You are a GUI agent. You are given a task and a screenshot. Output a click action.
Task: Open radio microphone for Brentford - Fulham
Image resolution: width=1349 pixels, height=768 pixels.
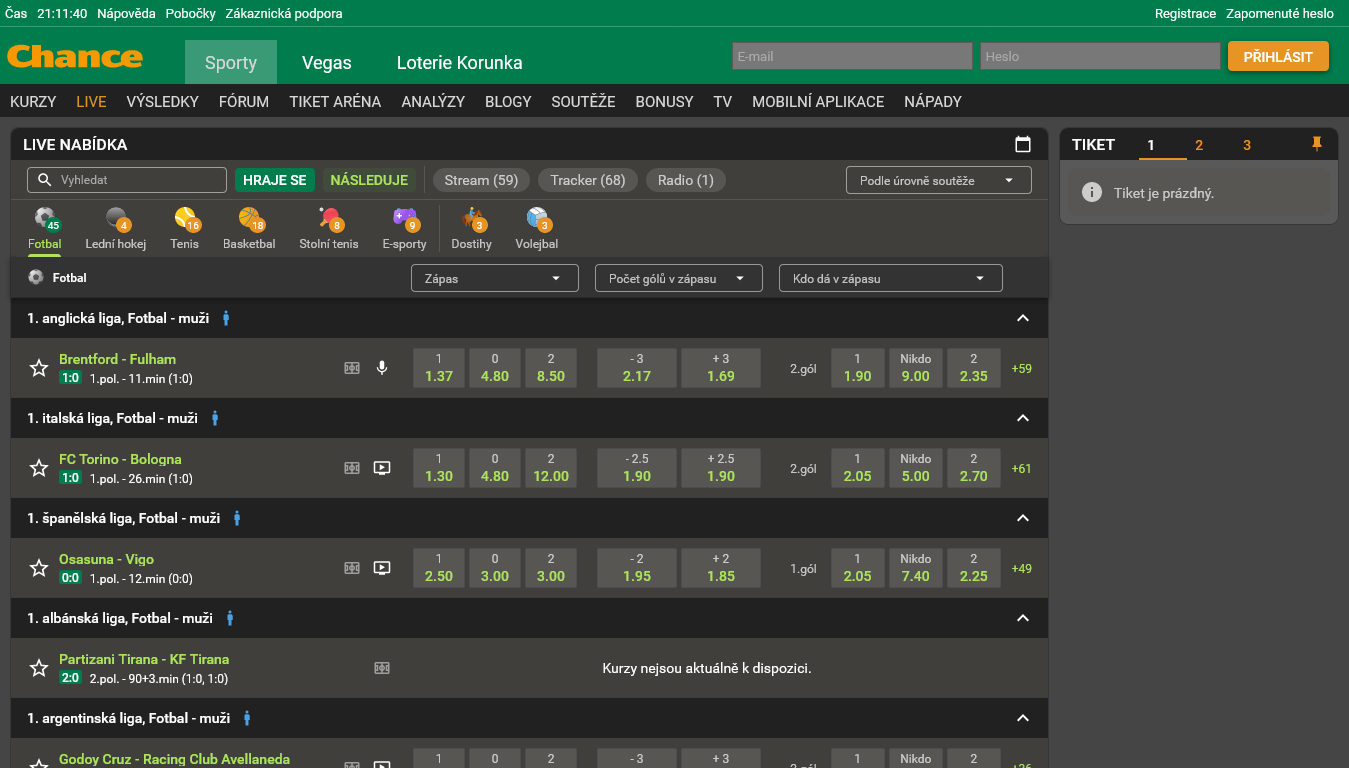pyautogui.click(x=381, y=368)
